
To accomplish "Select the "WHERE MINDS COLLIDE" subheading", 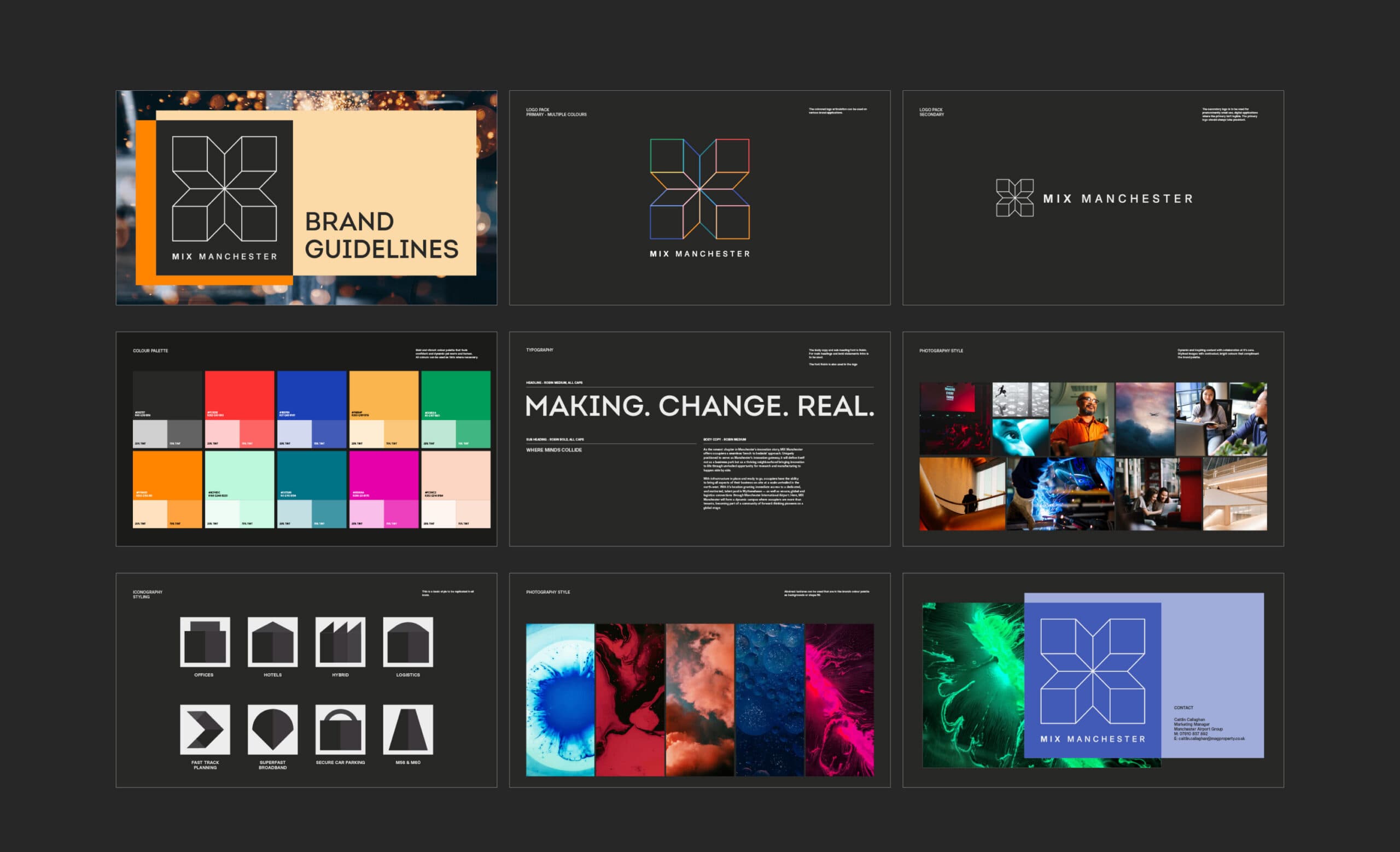I will 554,450.
